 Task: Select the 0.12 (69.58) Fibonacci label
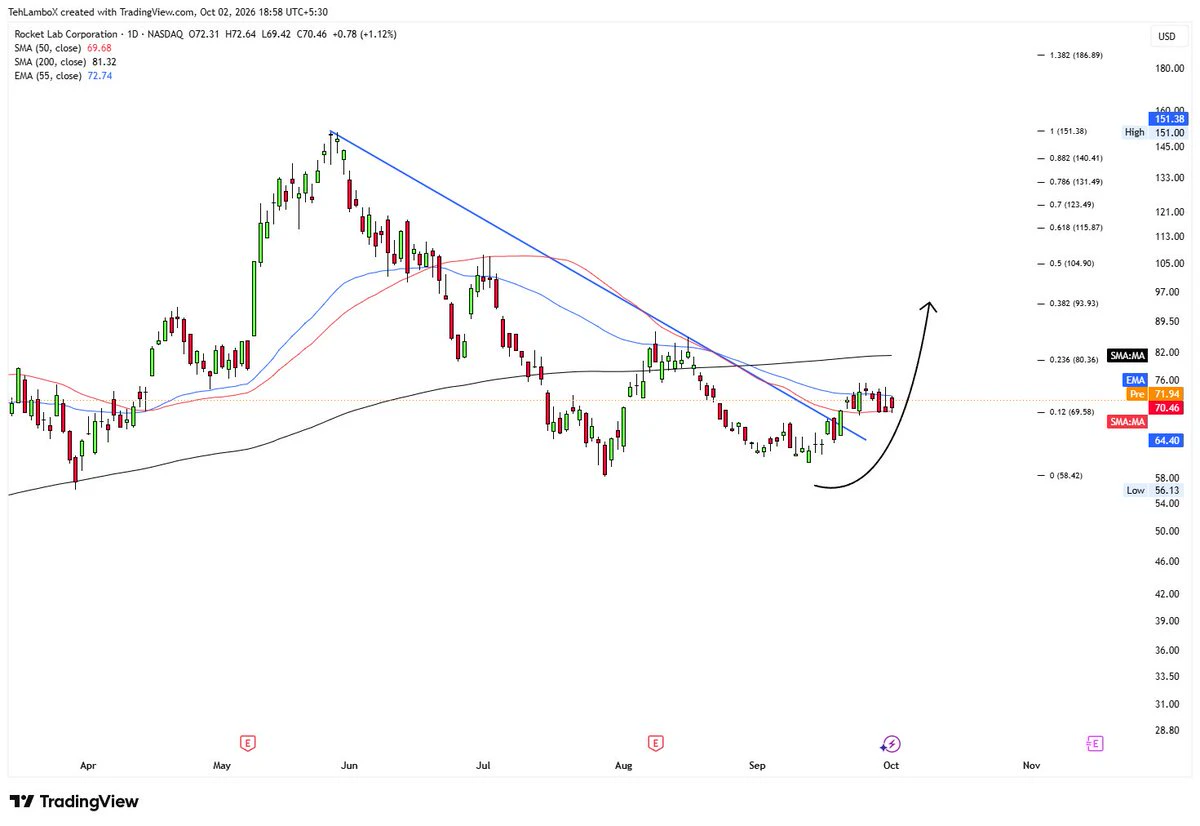(x=1071, y=412)
